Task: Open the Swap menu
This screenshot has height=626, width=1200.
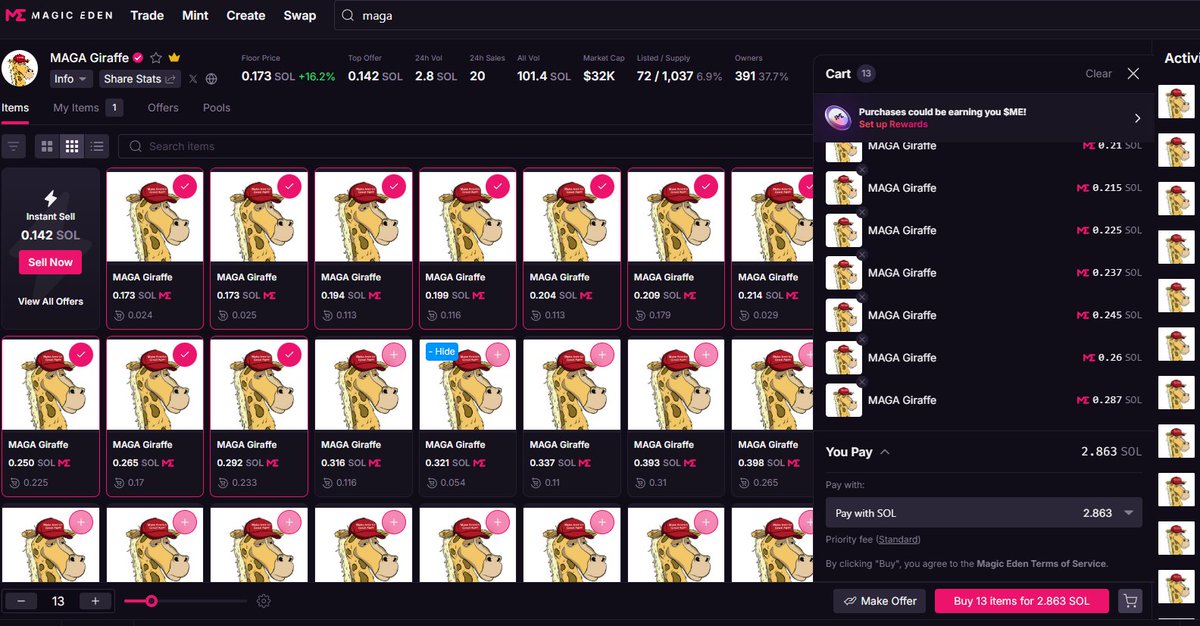Action: pyautogui.click(x=300, y=16)
